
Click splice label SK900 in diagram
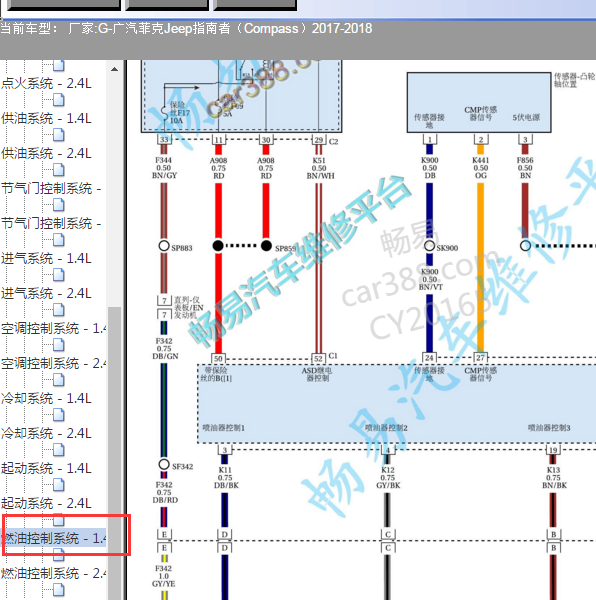pyautogui.click(x=447, y=248)
